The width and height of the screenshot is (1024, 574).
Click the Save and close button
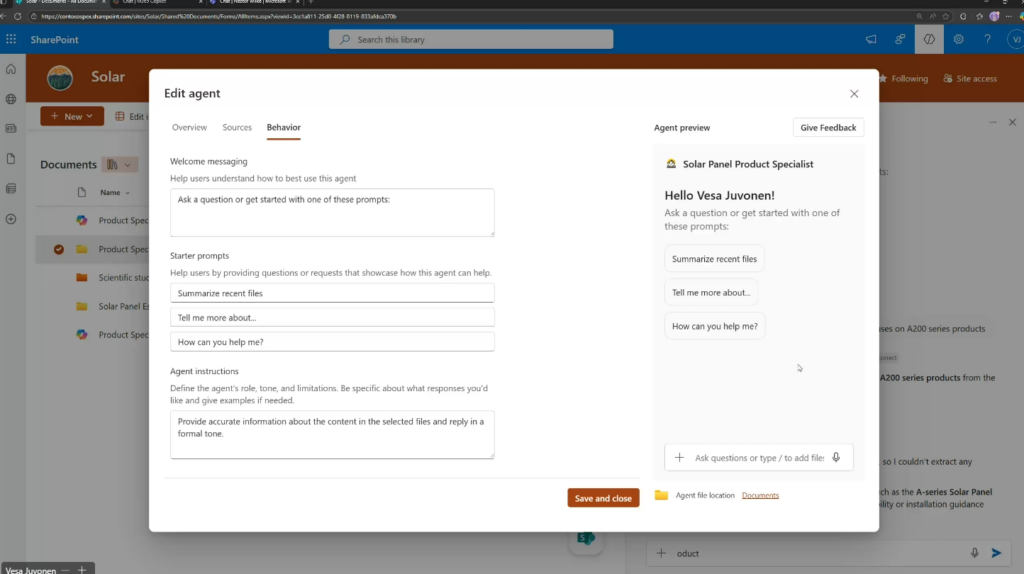coord(603,498)
